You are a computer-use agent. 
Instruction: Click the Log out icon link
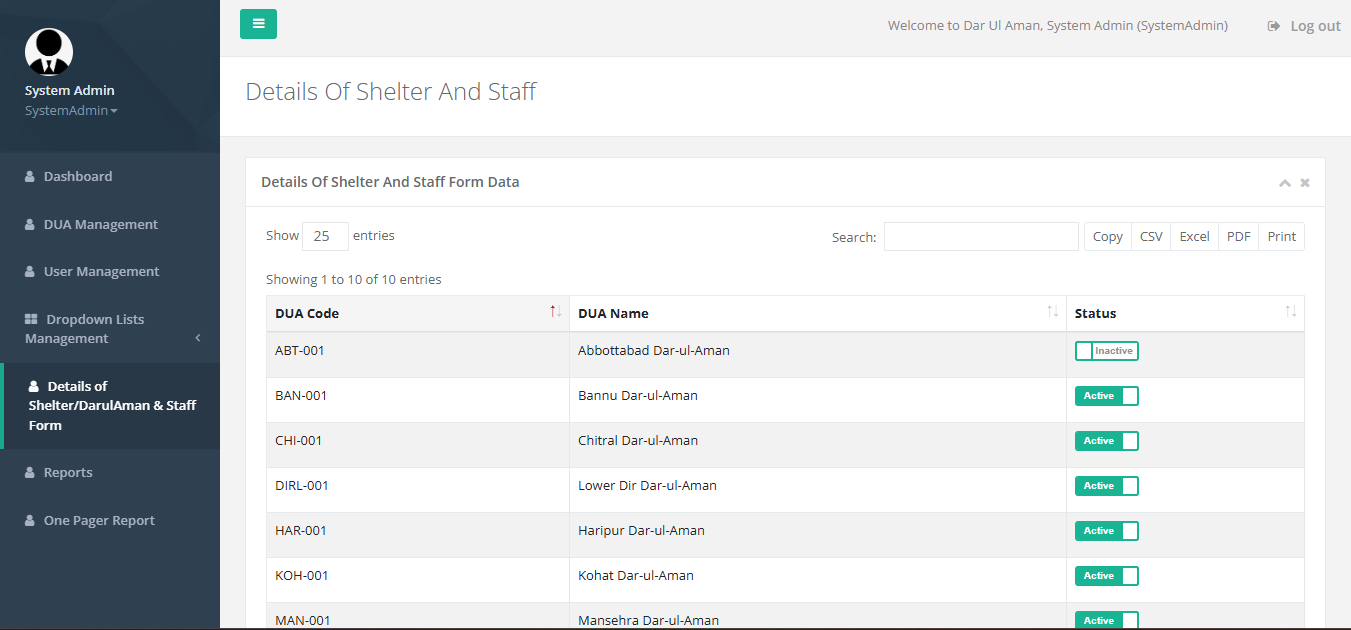click(1303, 26)
